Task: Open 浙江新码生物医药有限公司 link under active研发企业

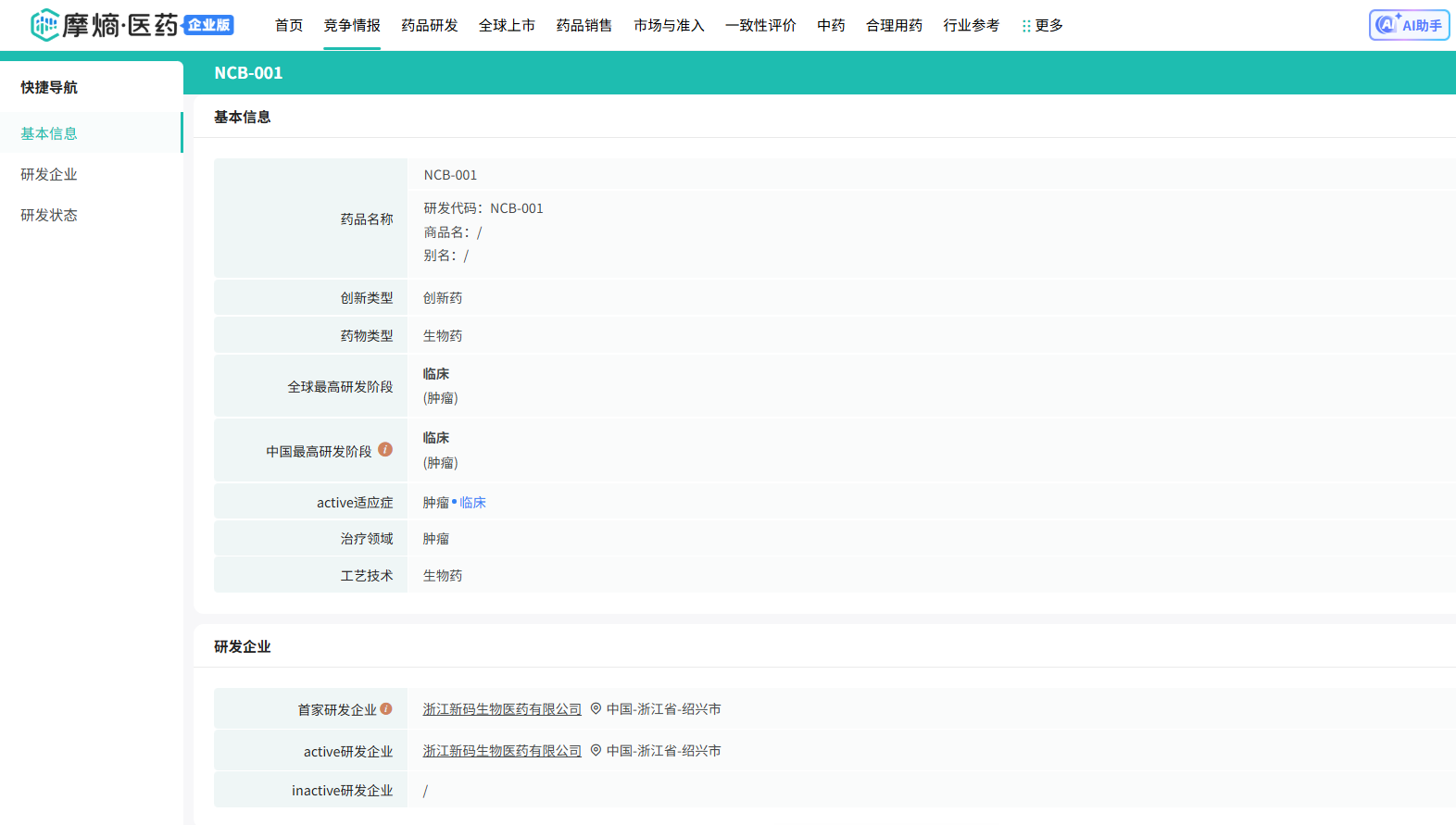Action: (x=502, y=751)
